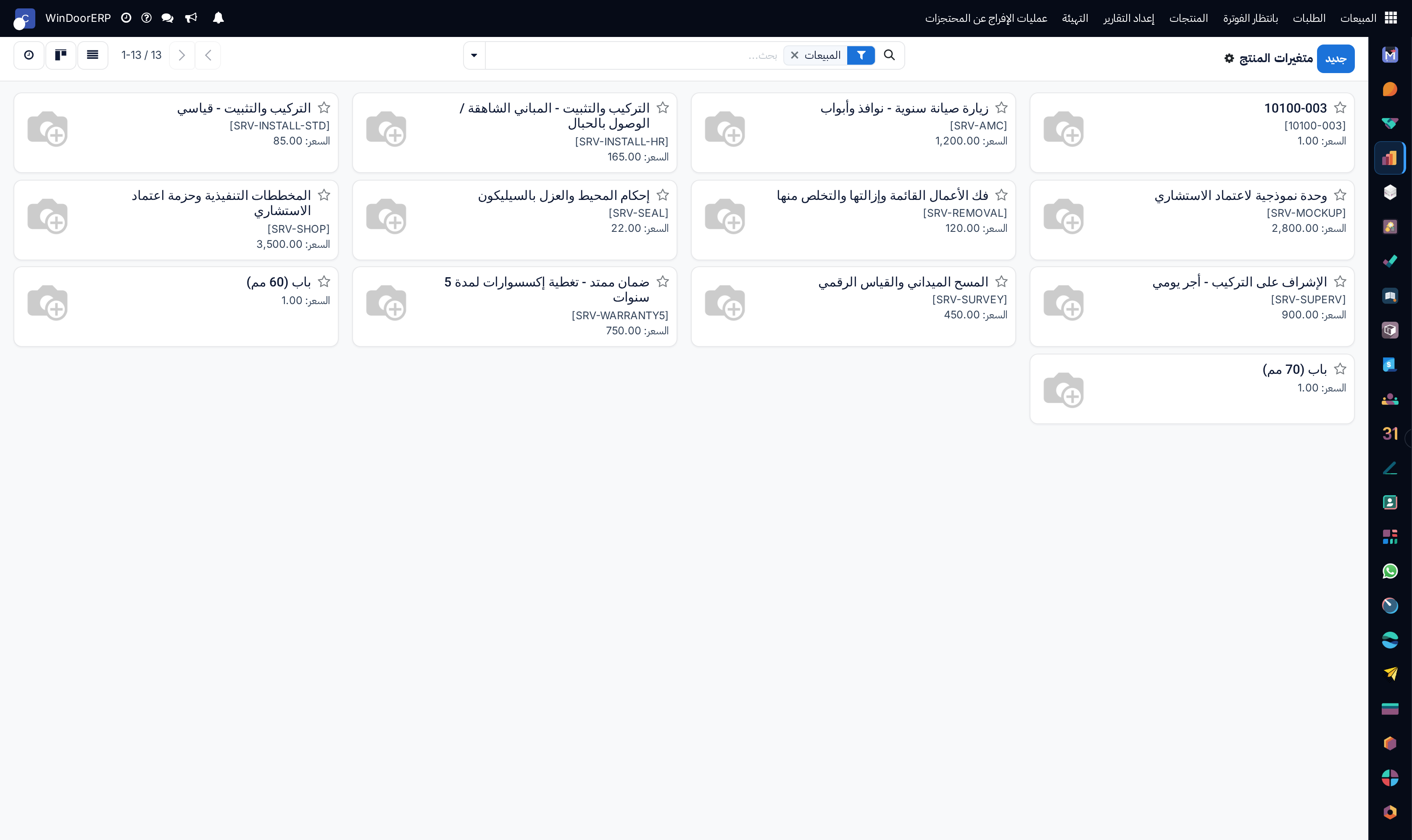Image resolution: width=1412 pixels, height=840 pixels.
Task: Open the yellow paper-plane app
Action: 1390,674
